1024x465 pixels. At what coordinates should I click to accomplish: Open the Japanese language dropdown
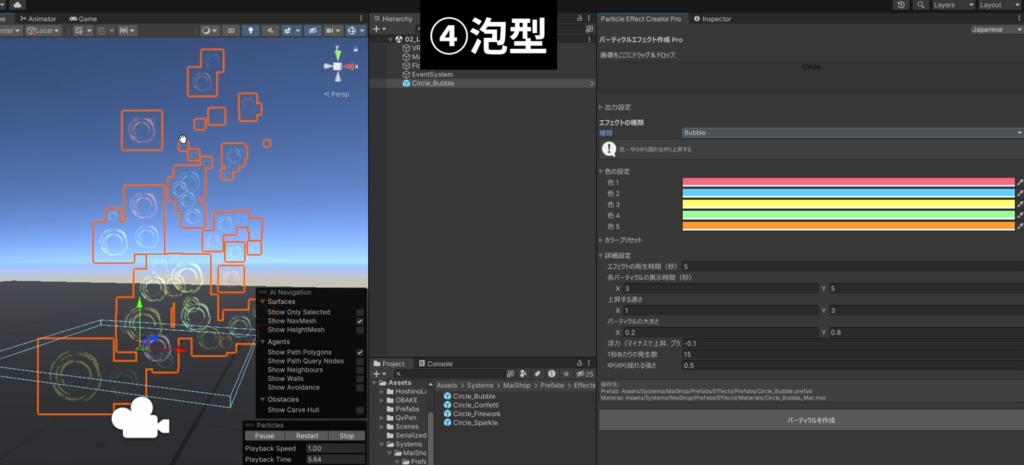[x=997, y=29]
